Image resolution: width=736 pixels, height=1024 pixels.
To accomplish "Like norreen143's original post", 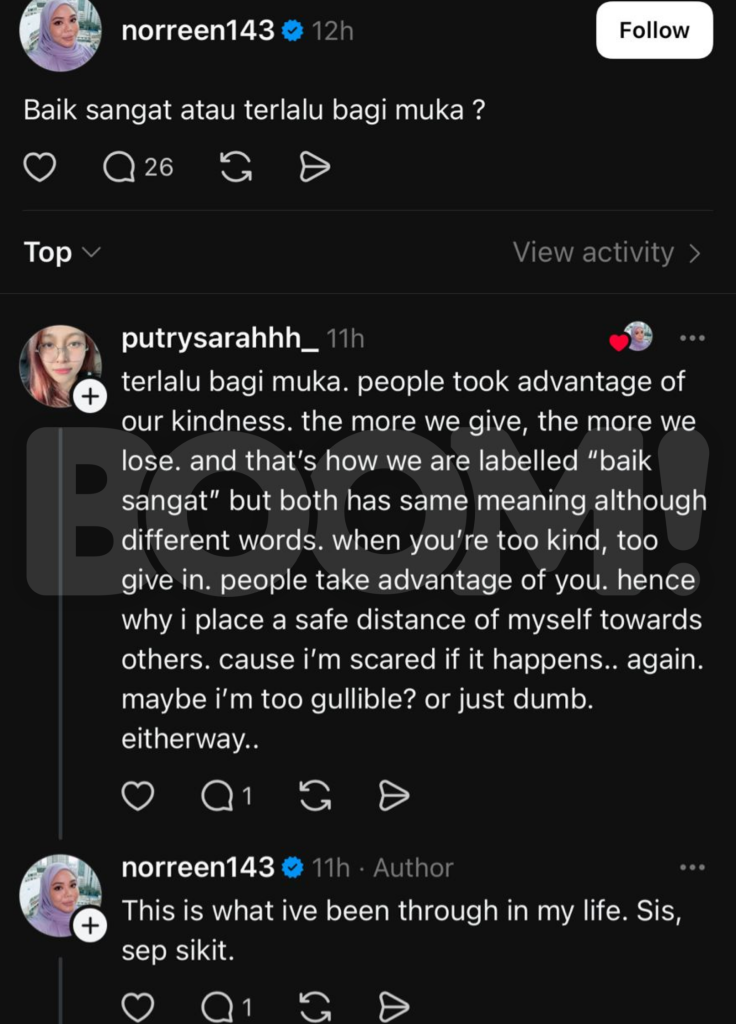I will (x=39, y=167).
